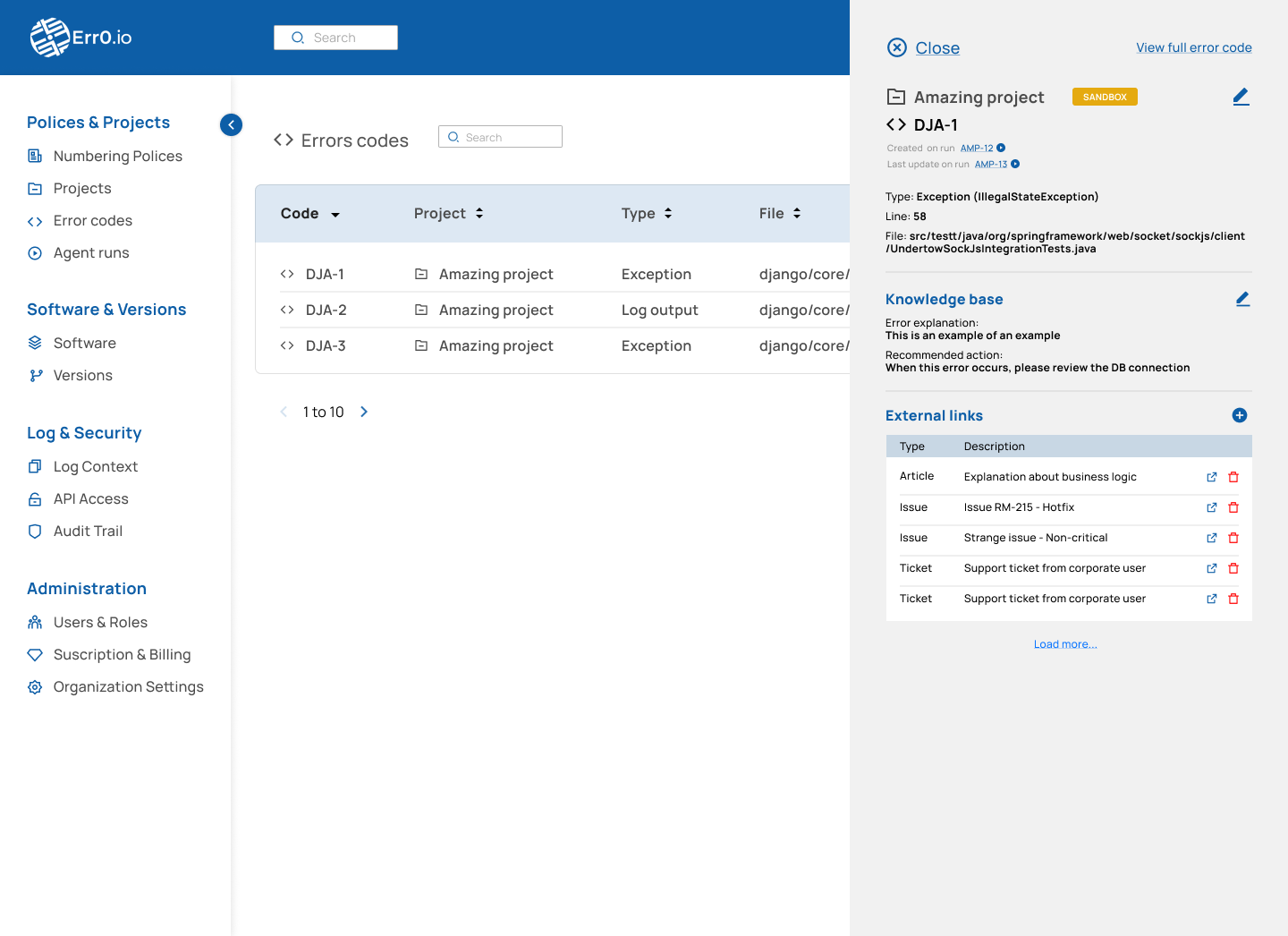Select the DJA-3 row code
The width and height of the screenshot is (1288, 936).
point(326,345)
